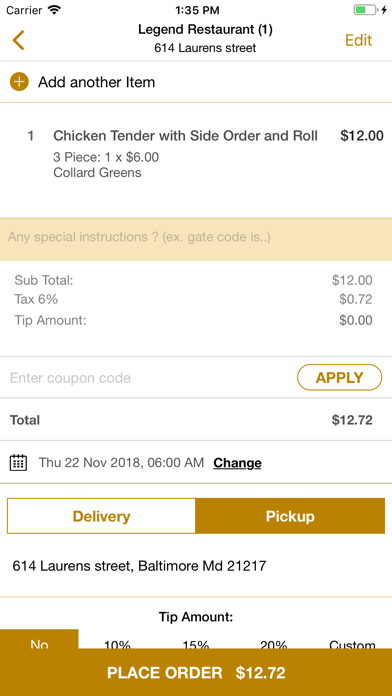
Task: Focus the special instructions field
Action: click(x=196, y=239)
